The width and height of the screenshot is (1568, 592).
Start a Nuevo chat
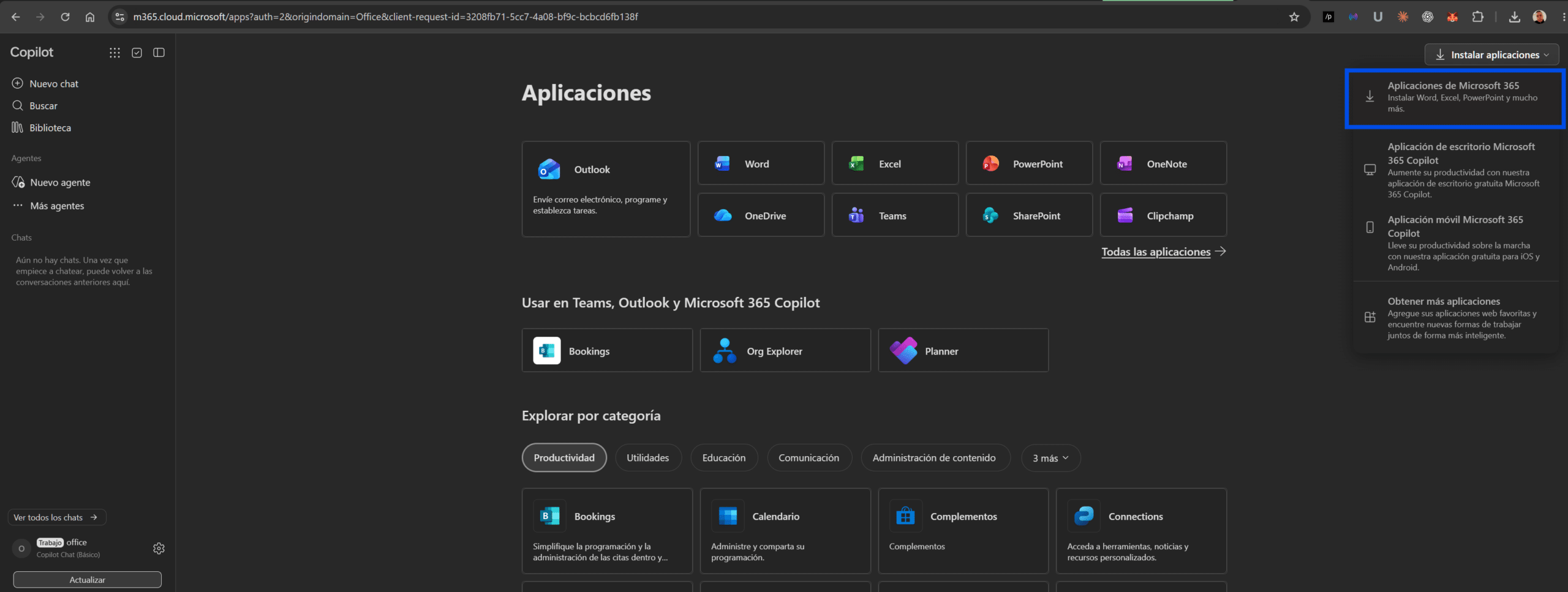[54, 83]
